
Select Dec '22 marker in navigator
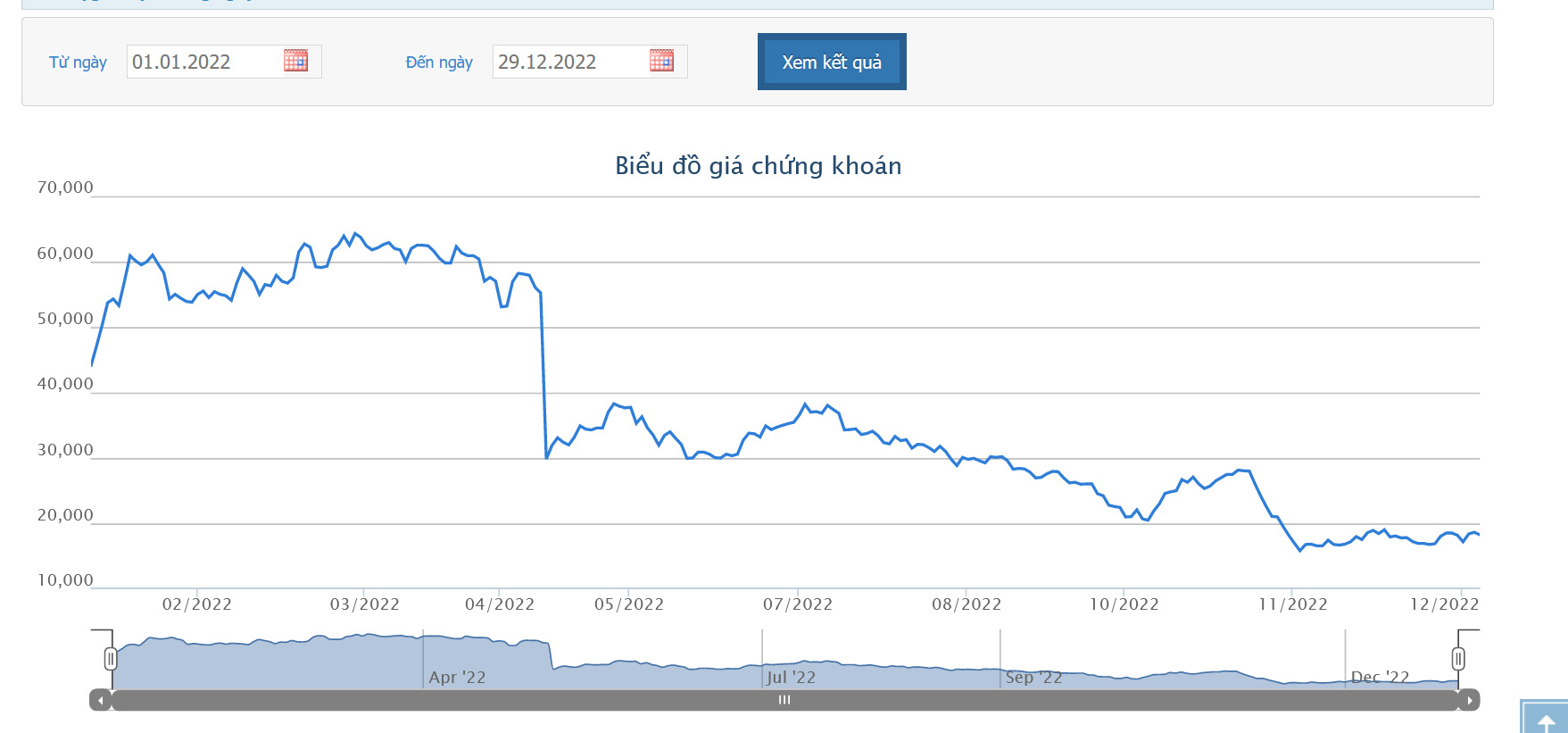(1380, 678)
